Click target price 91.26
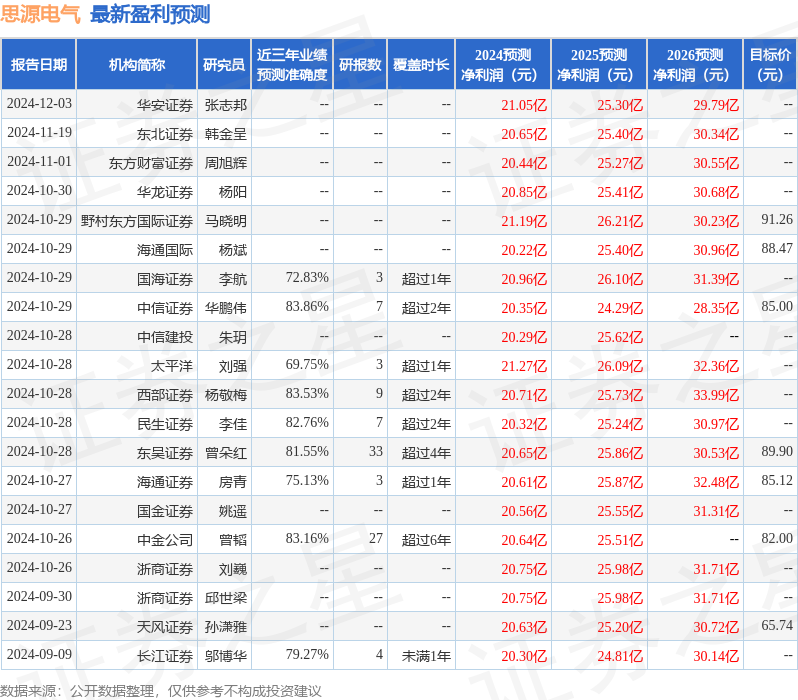The height and width of the screenshot is (700, 798). point(777,219)
